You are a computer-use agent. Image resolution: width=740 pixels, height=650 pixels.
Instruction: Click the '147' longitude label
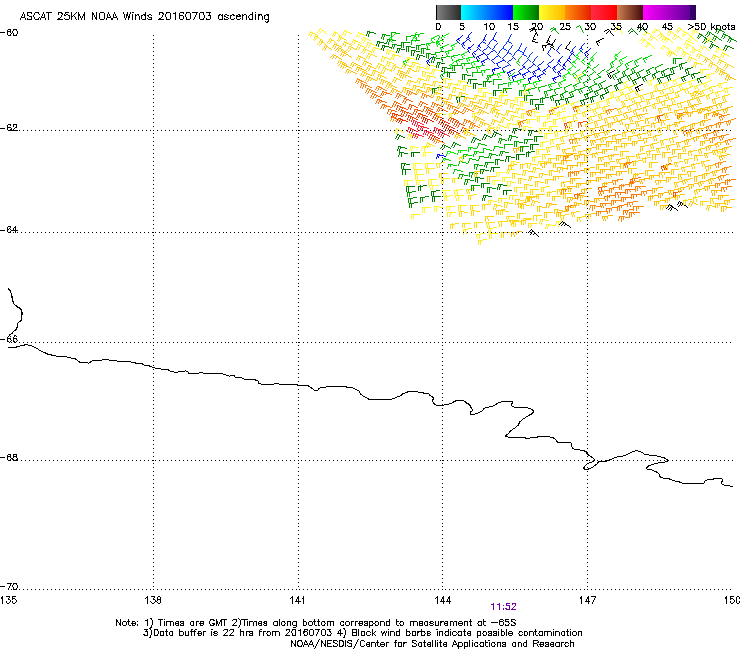[x=587, y=600]
